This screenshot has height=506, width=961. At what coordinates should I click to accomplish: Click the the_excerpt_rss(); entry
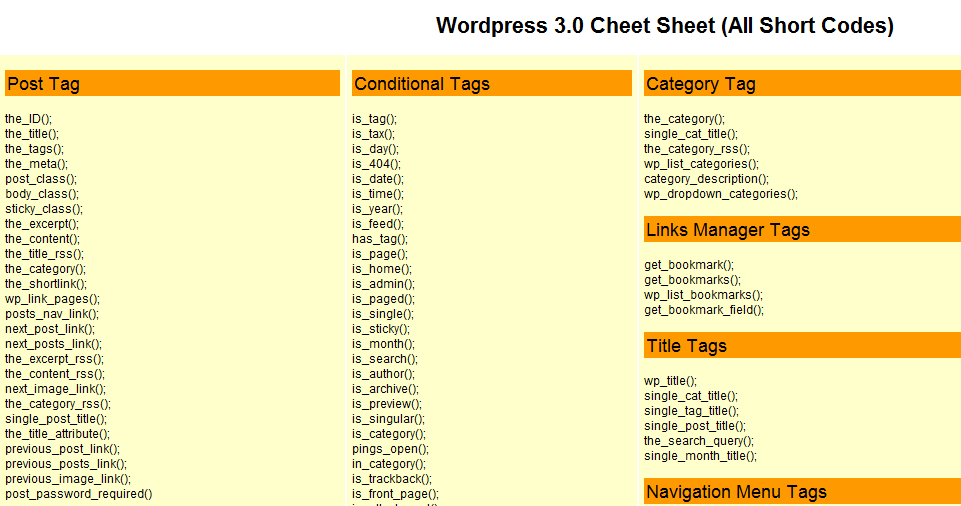coord(55,359)
